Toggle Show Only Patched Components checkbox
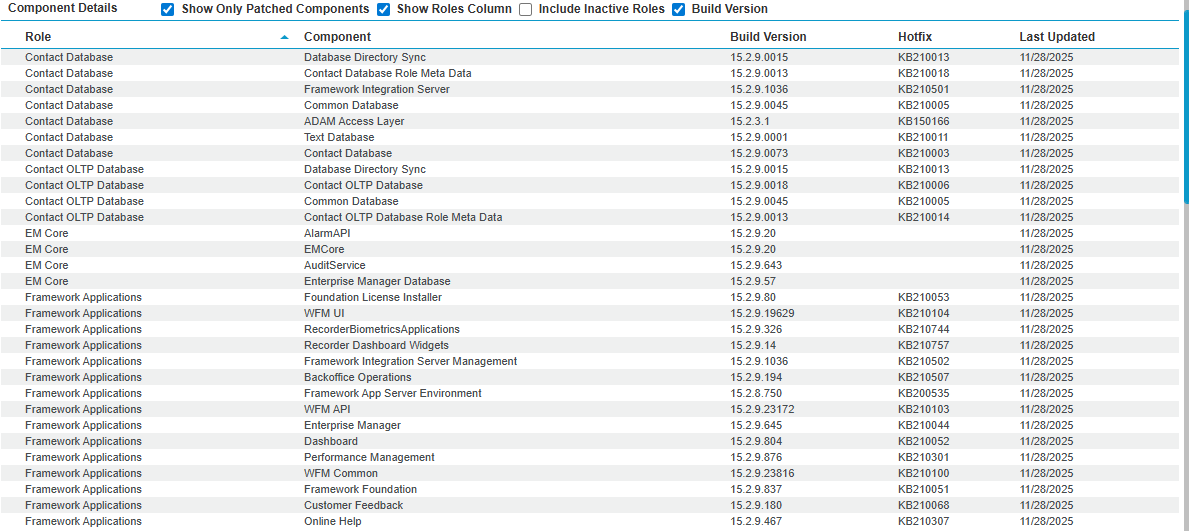This screenshot has width=1189, height=531. 168,9
